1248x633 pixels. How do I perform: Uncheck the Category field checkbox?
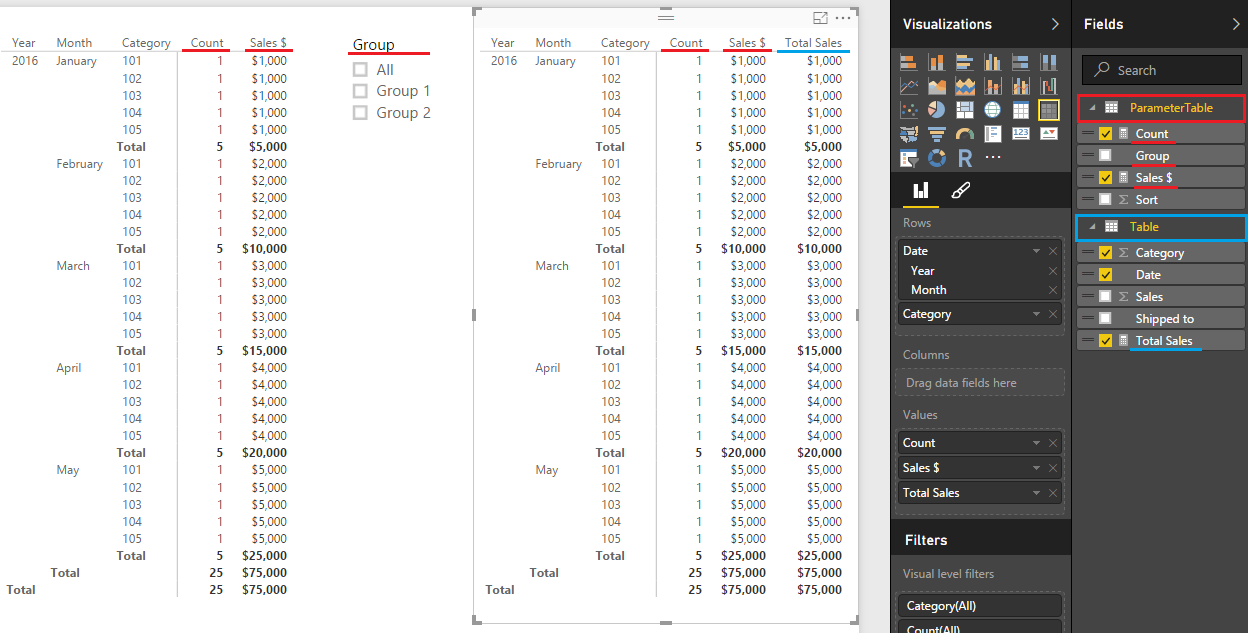tap(1105, 253)
